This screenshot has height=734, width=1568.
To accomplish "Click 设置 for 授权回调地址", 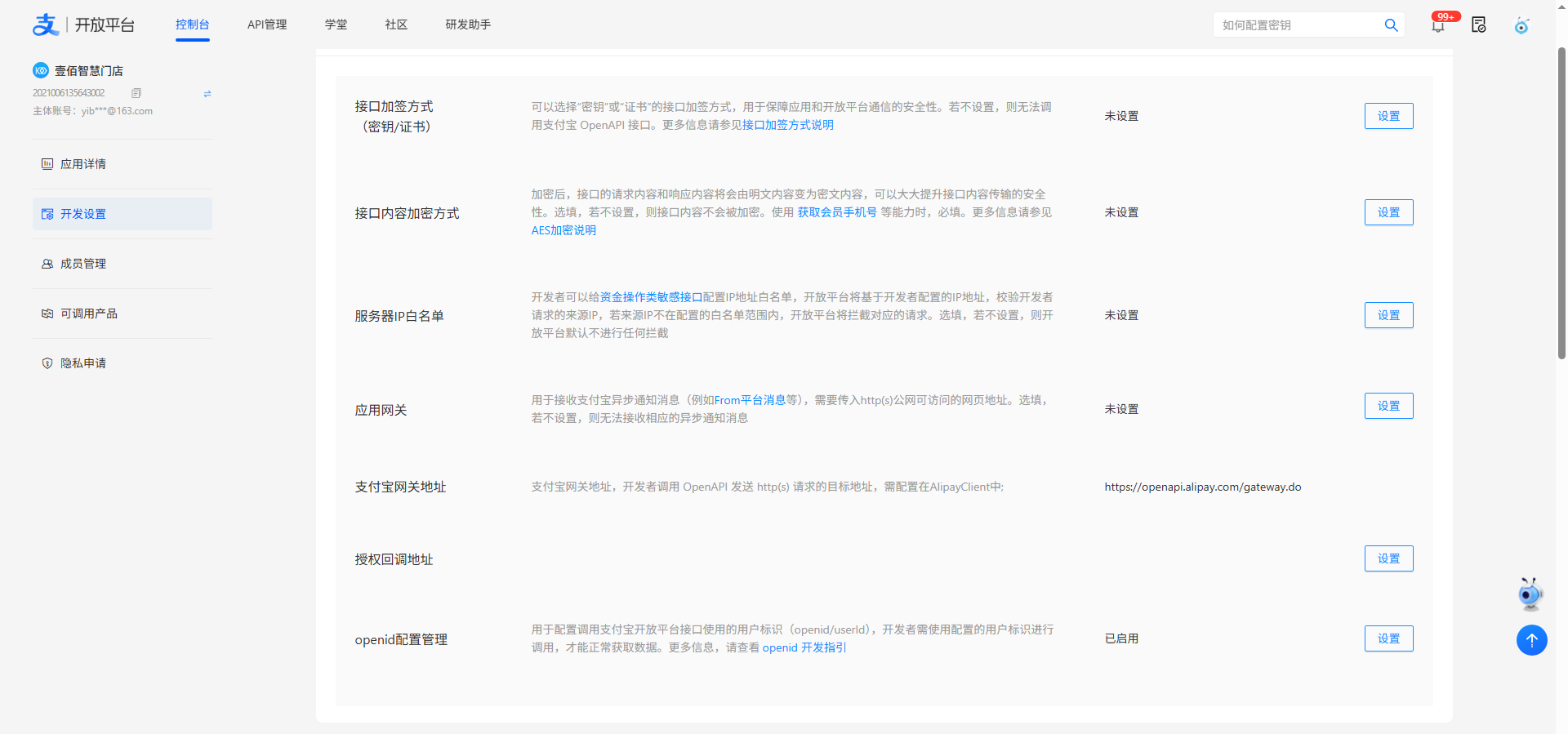I will pos(1388,558).
